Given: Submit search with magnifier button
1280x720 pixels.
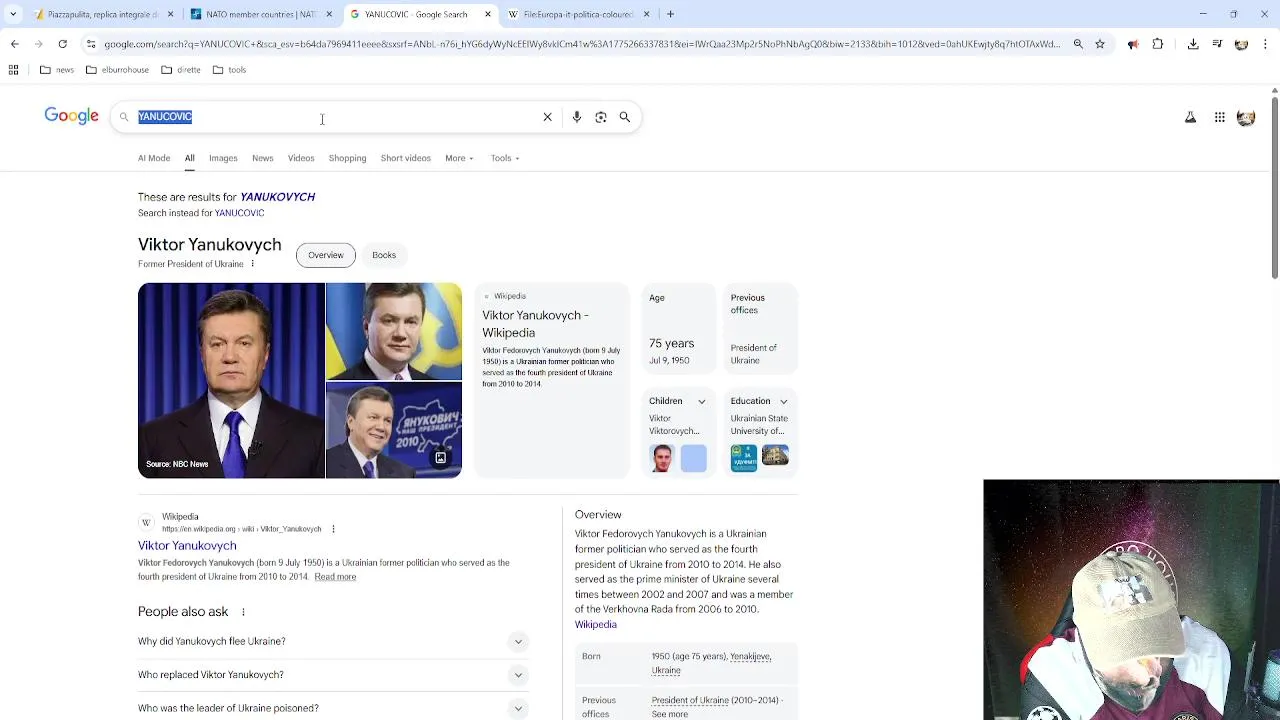Looking at the screenshot, I should (x=625, y=117).
